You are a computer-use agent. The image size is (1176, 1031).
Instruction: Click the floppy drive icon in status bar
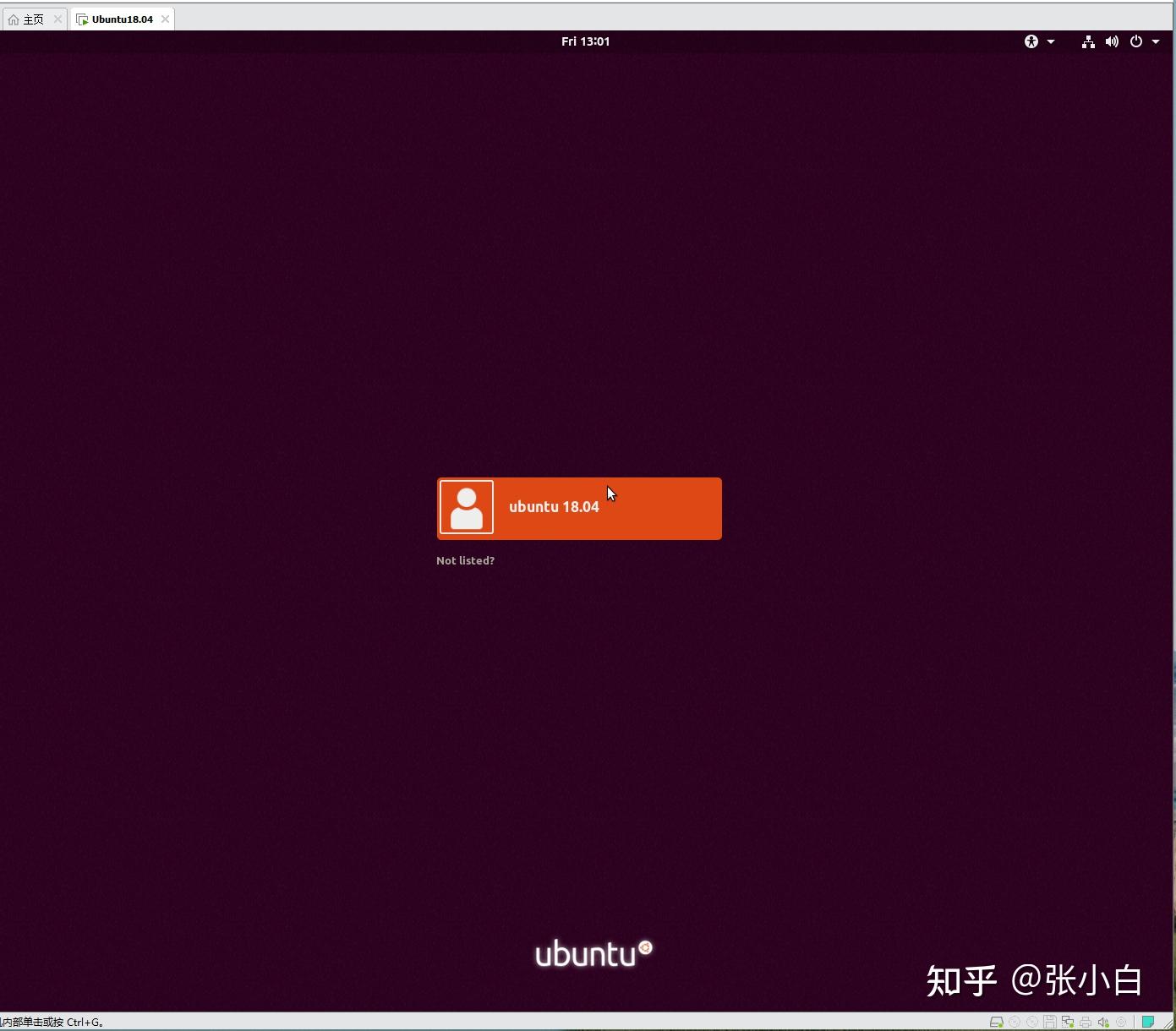(1050, 1022)
